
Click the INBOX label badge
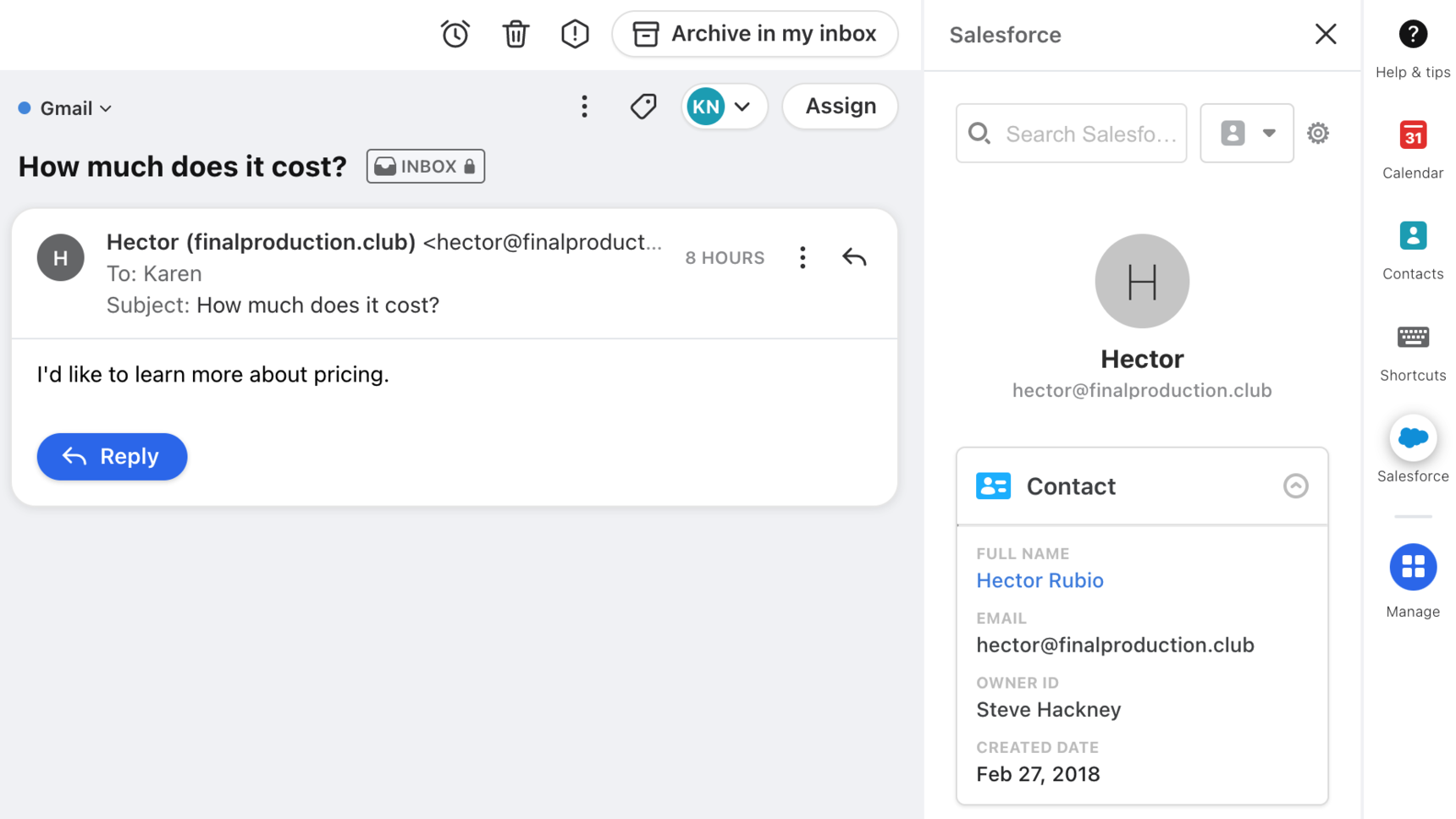[426, 167]
